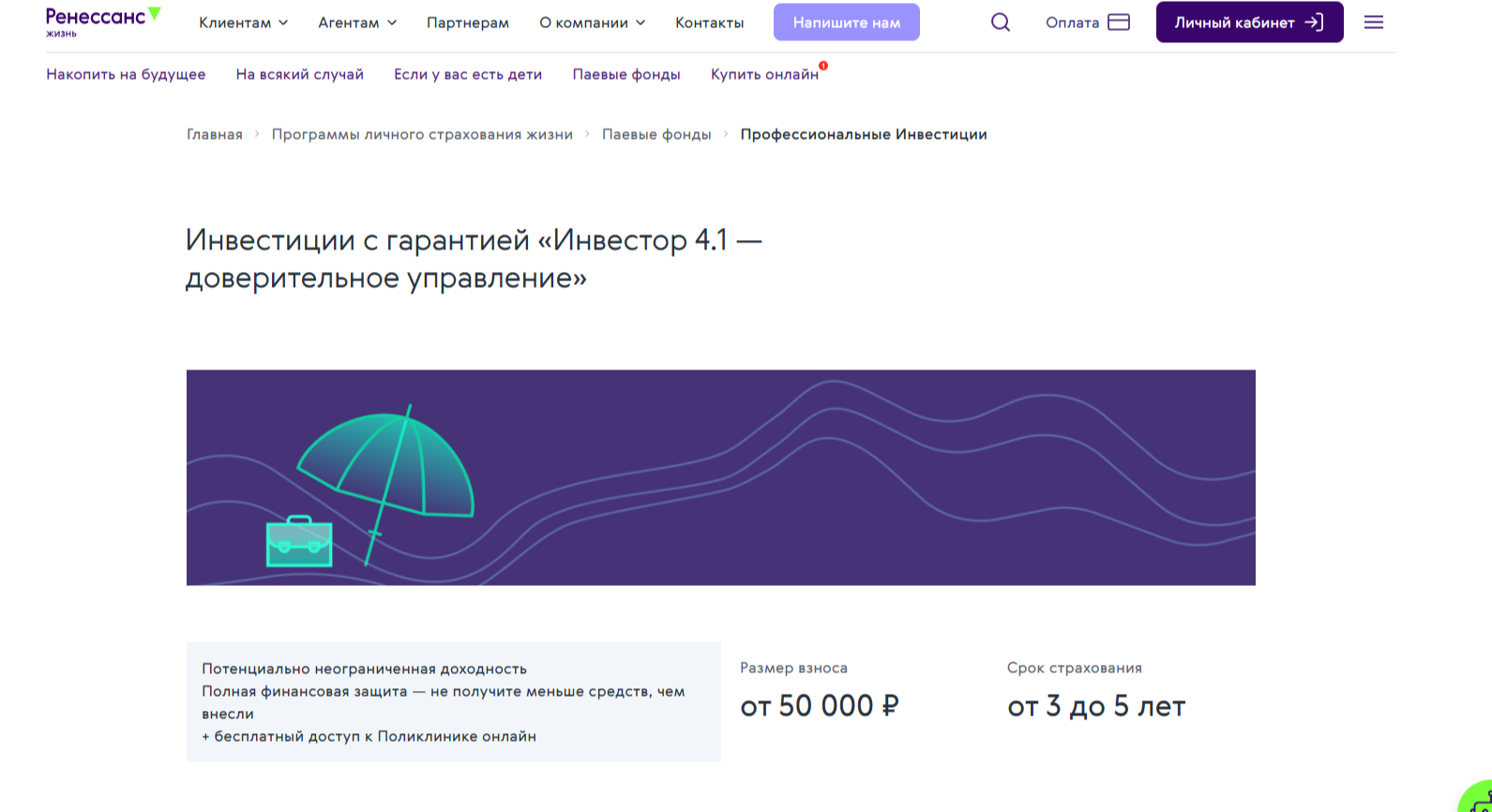
Task: Open the search magnifier icon
Action: click(x=1001, y=23)
